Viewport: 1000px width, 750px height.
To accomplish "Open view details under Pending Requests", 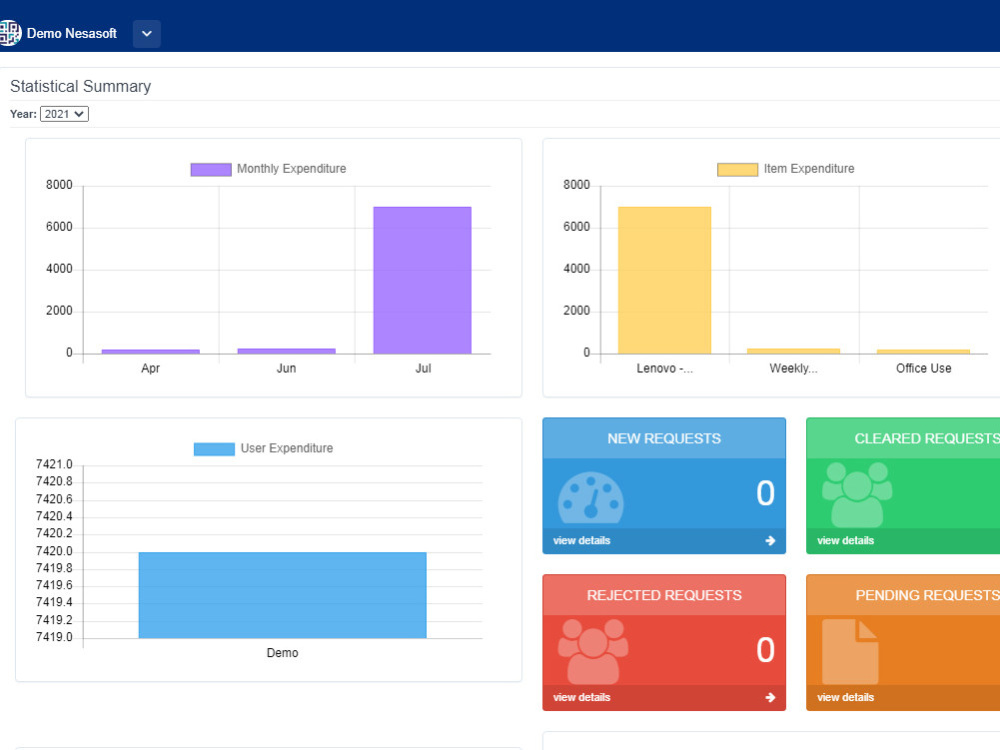I will click(x=846, y=698).
